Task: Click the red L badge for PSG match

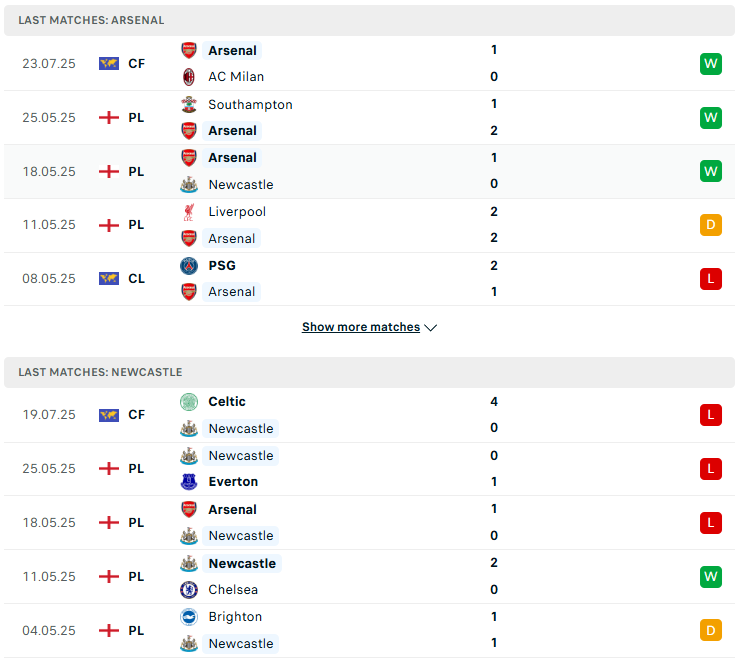Action: pos(710,279)
